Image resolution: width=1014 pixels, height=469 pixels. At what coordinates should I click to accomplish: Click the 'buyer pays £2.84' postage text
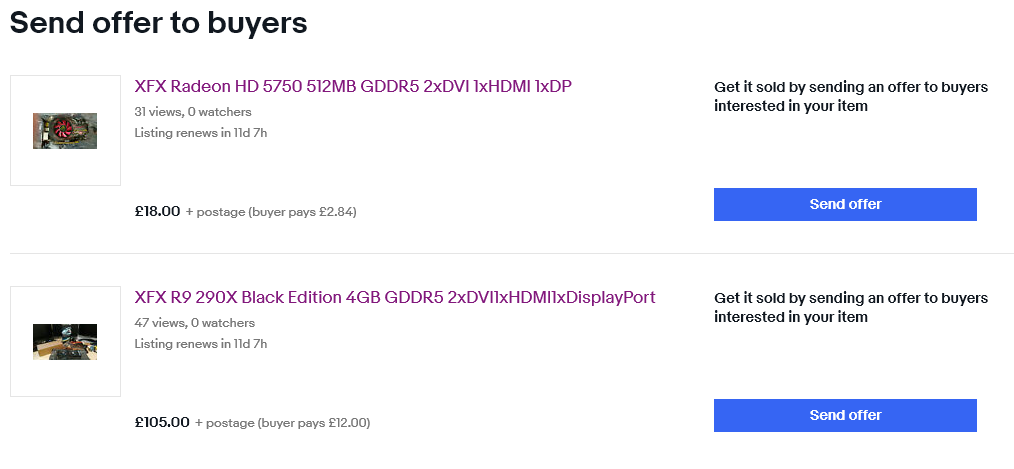click(303, 212)
